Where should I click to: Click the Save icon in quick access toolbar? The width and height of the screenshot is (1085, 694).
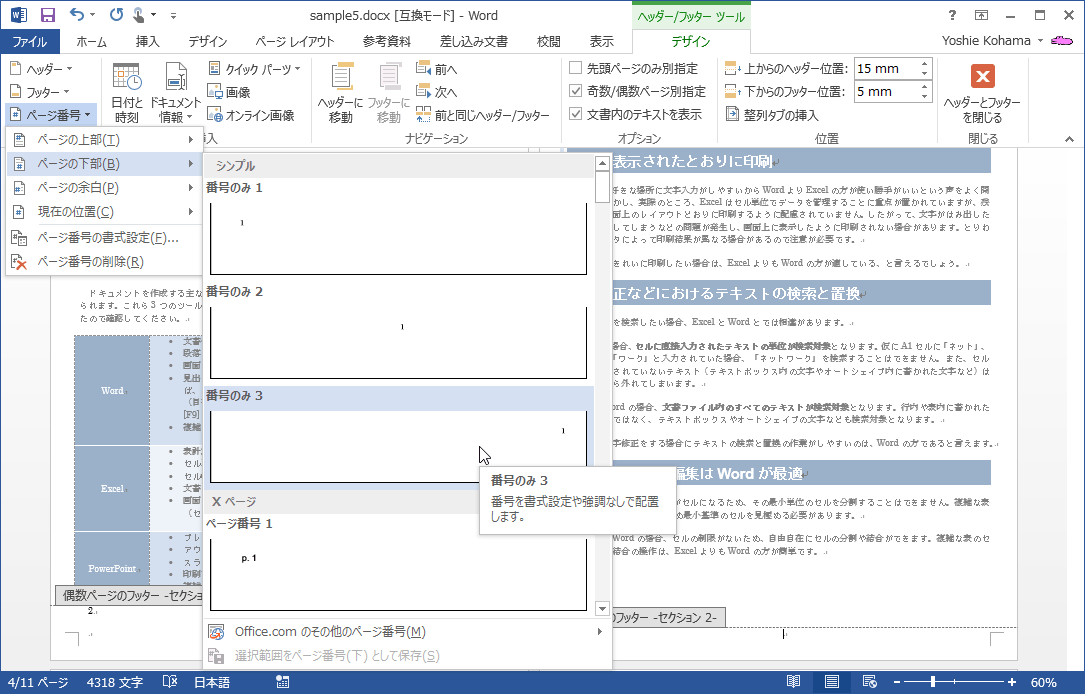coord(48,15)
